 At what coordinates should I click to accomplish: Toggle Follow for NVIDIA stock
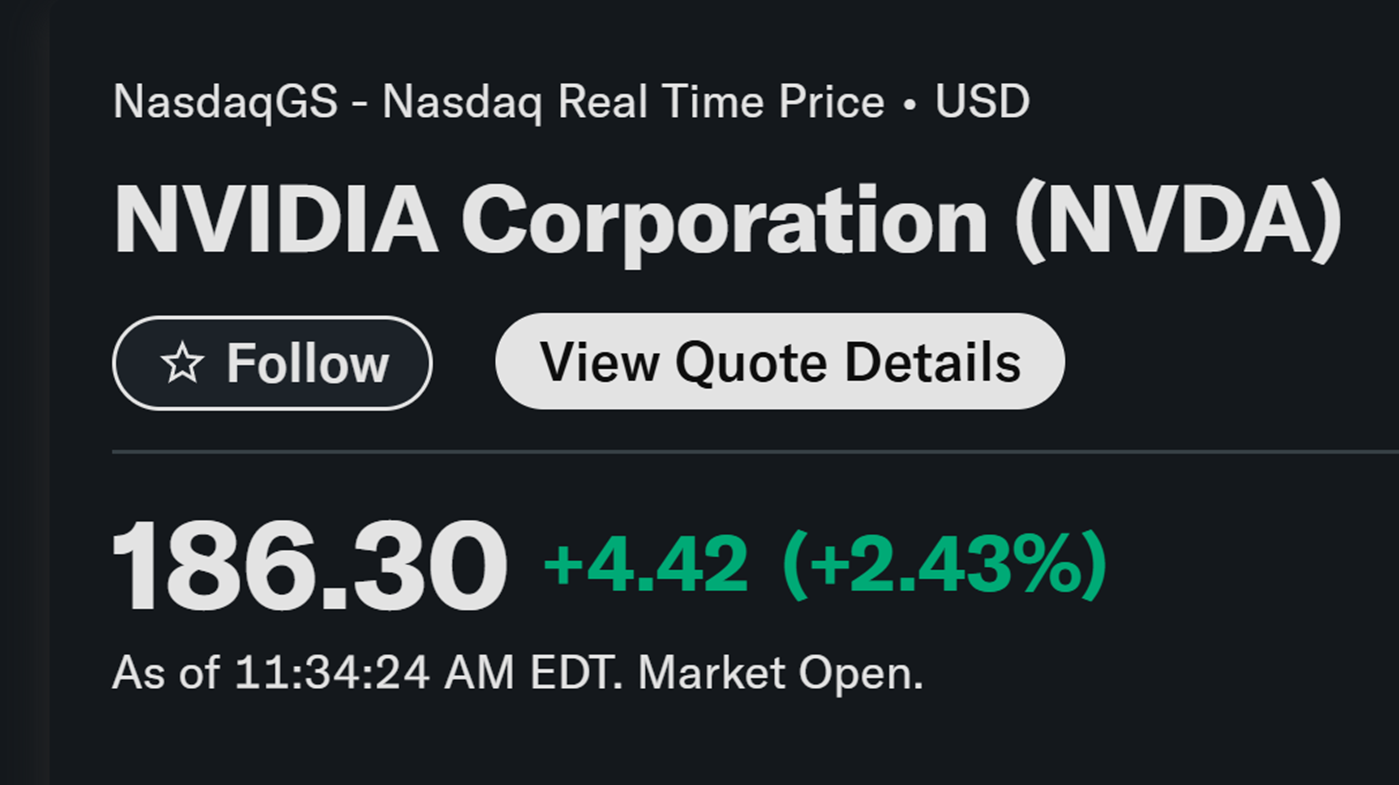point(272,363)
